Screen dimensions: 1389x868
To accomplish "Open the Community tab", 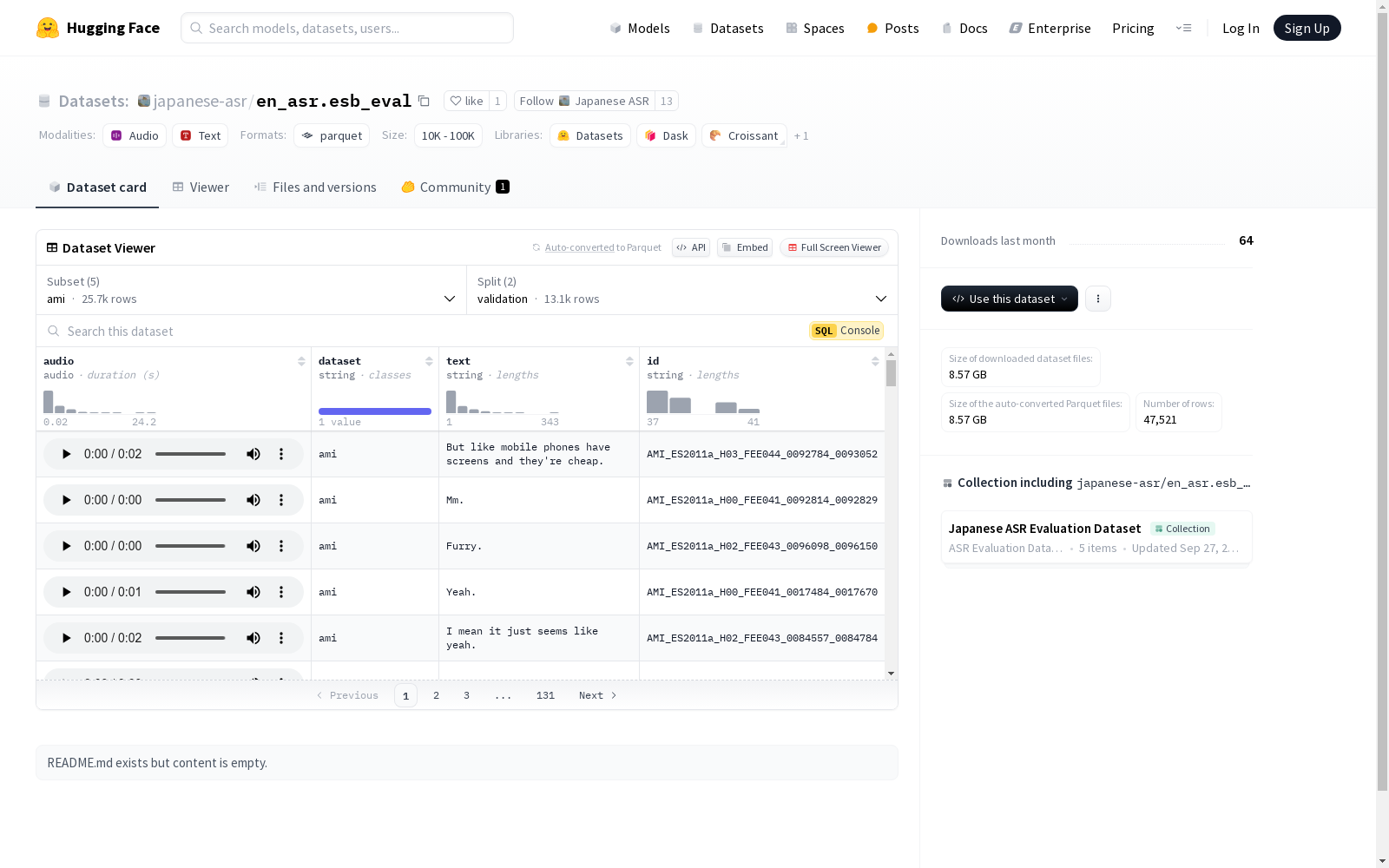I will [456, 187].
